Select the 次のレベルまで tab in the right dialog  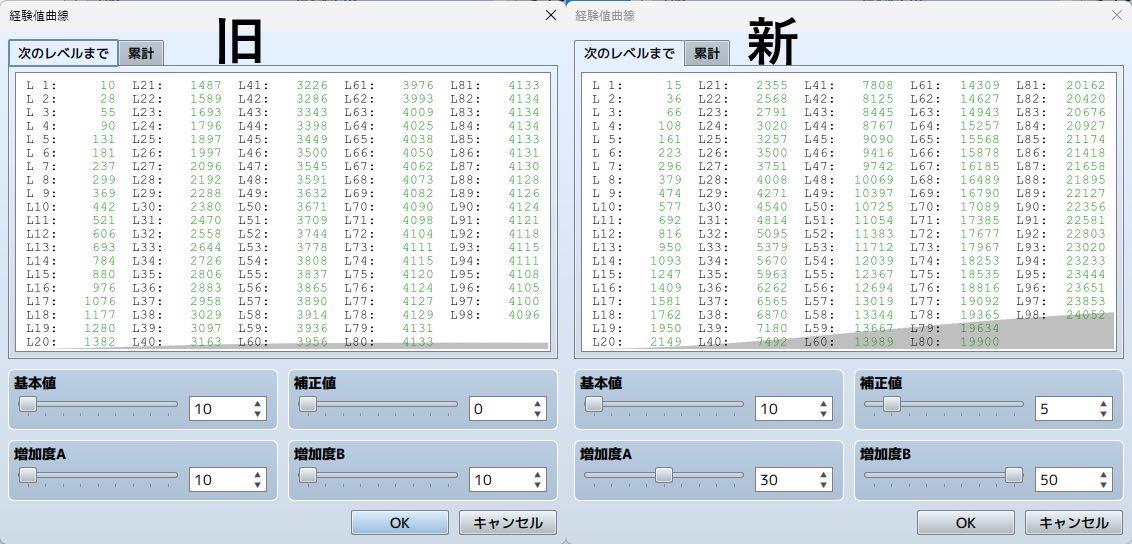630,53
